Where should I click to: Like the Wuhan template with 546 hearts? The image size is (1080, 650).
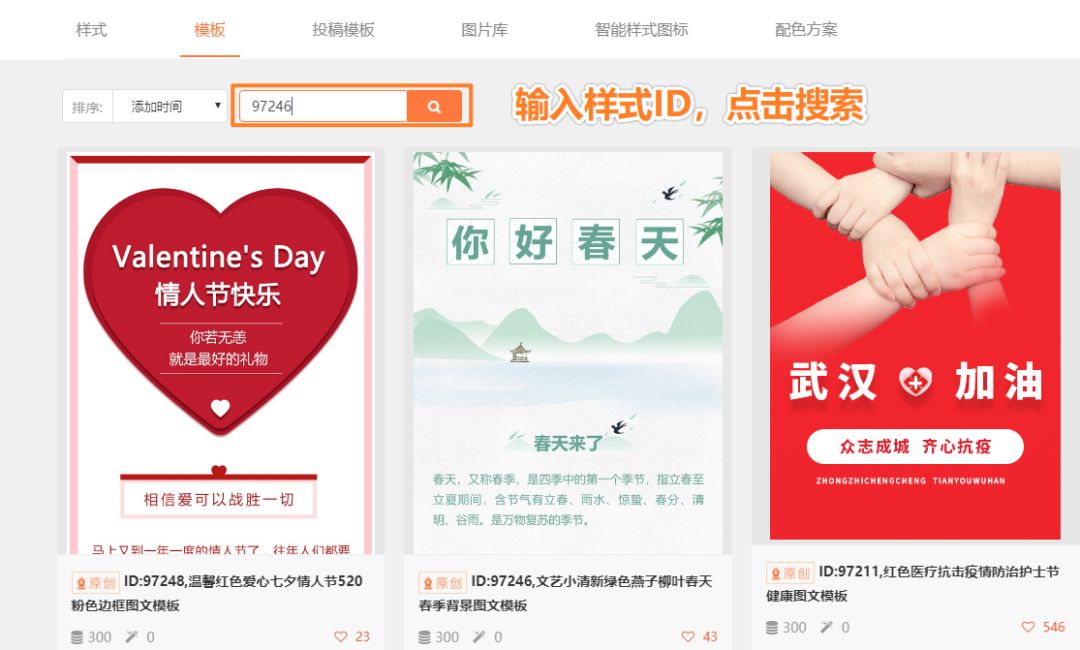(1028, 627)
